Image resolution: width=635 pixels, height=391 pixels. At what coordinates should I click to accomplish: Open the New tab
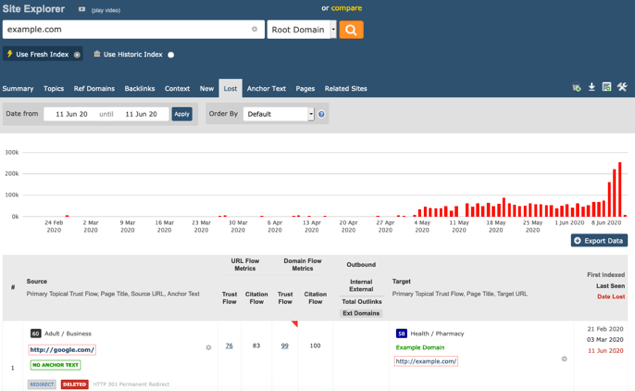point(207,88)
